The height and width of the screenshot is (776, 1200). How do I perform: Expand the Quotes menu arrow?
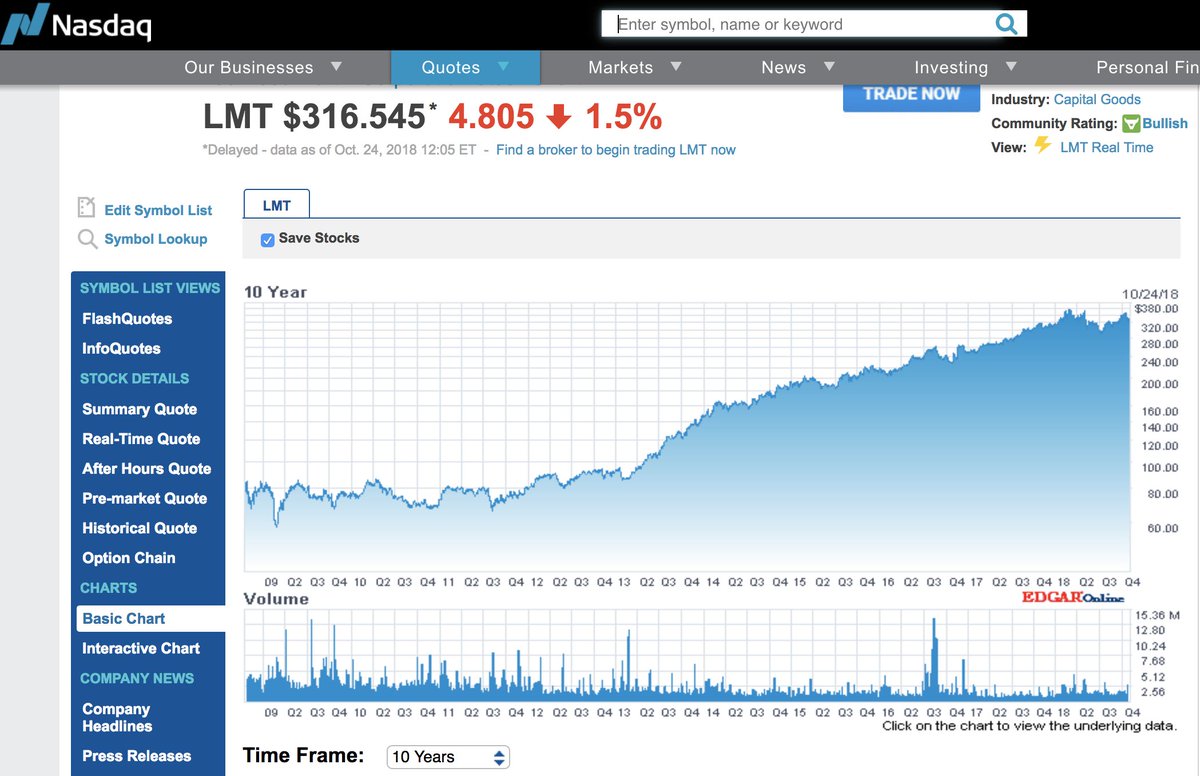(x=503, y=66)
